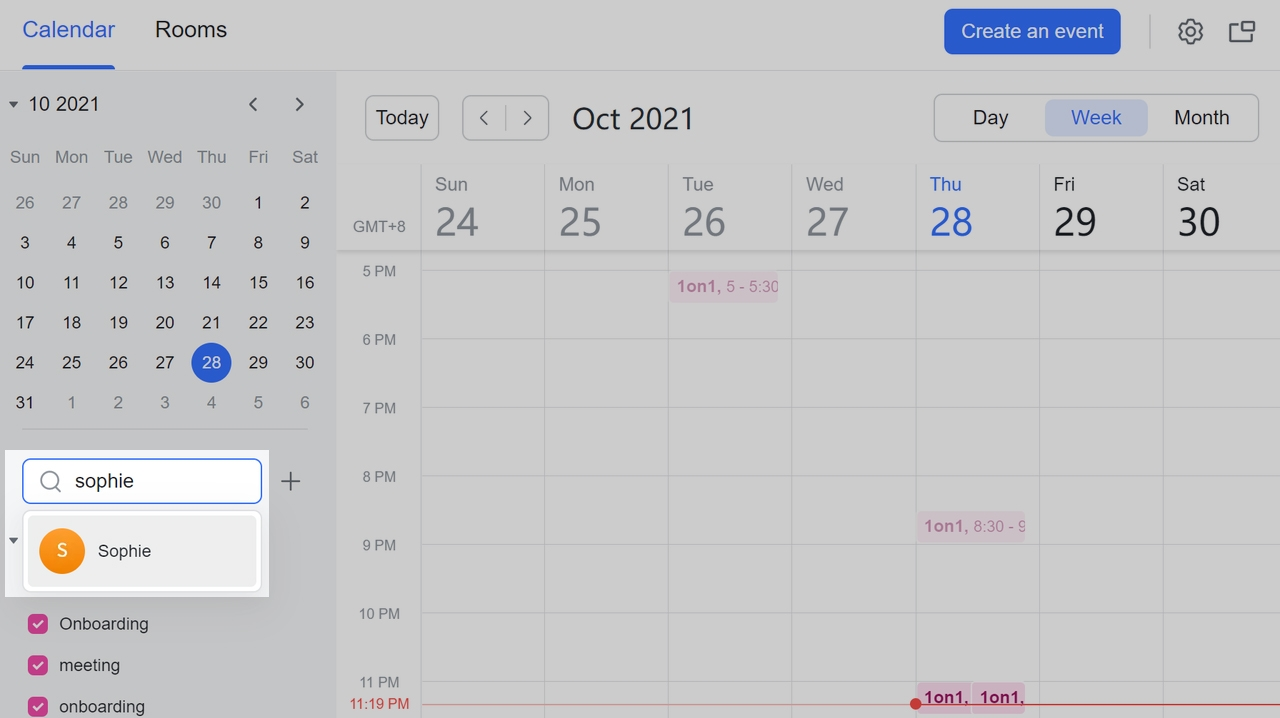This screenshot has width=1280, height=718.
Task: Click the plus icon beside the search box
Action: (x=290, y=481)
